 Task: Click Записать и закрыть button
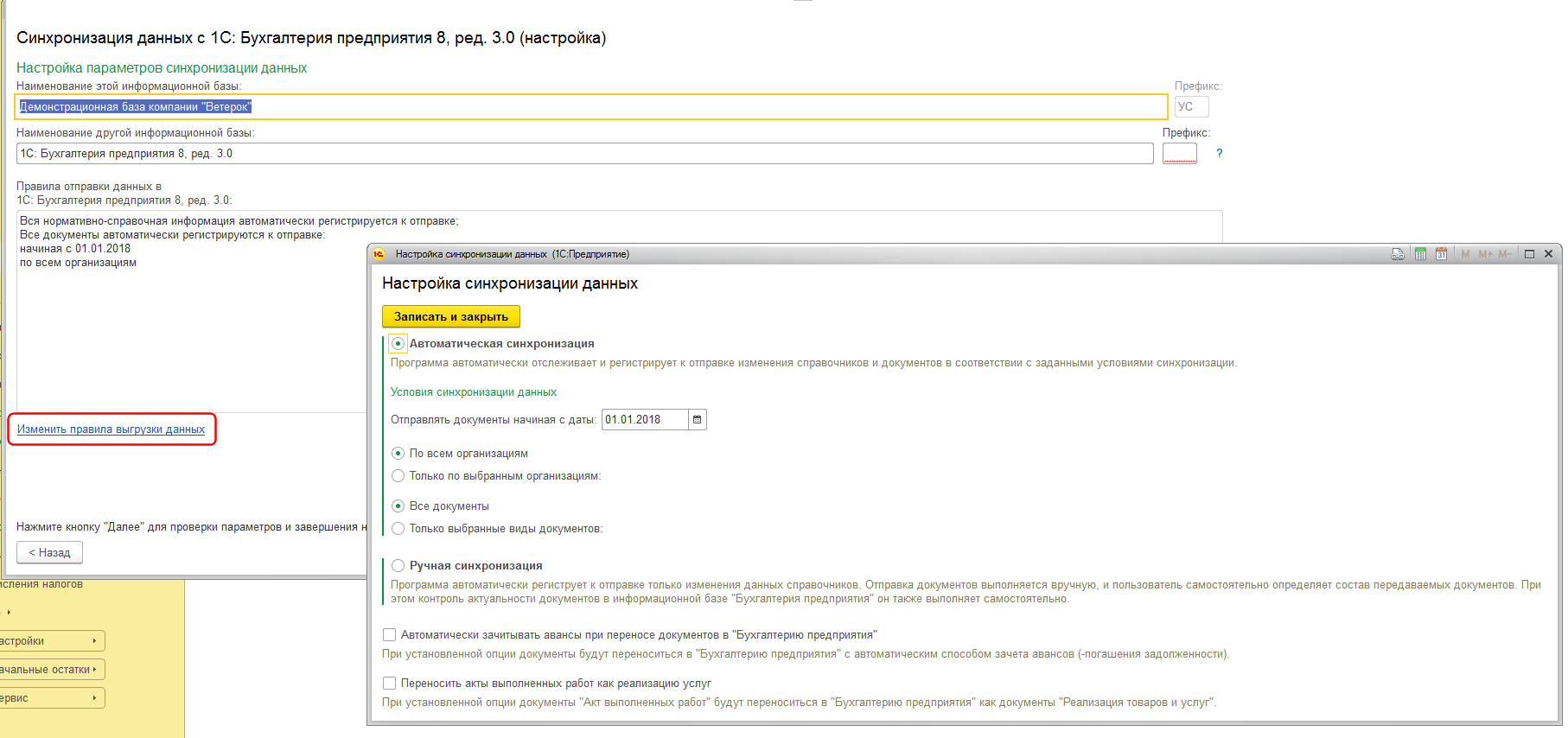point(451,317)
